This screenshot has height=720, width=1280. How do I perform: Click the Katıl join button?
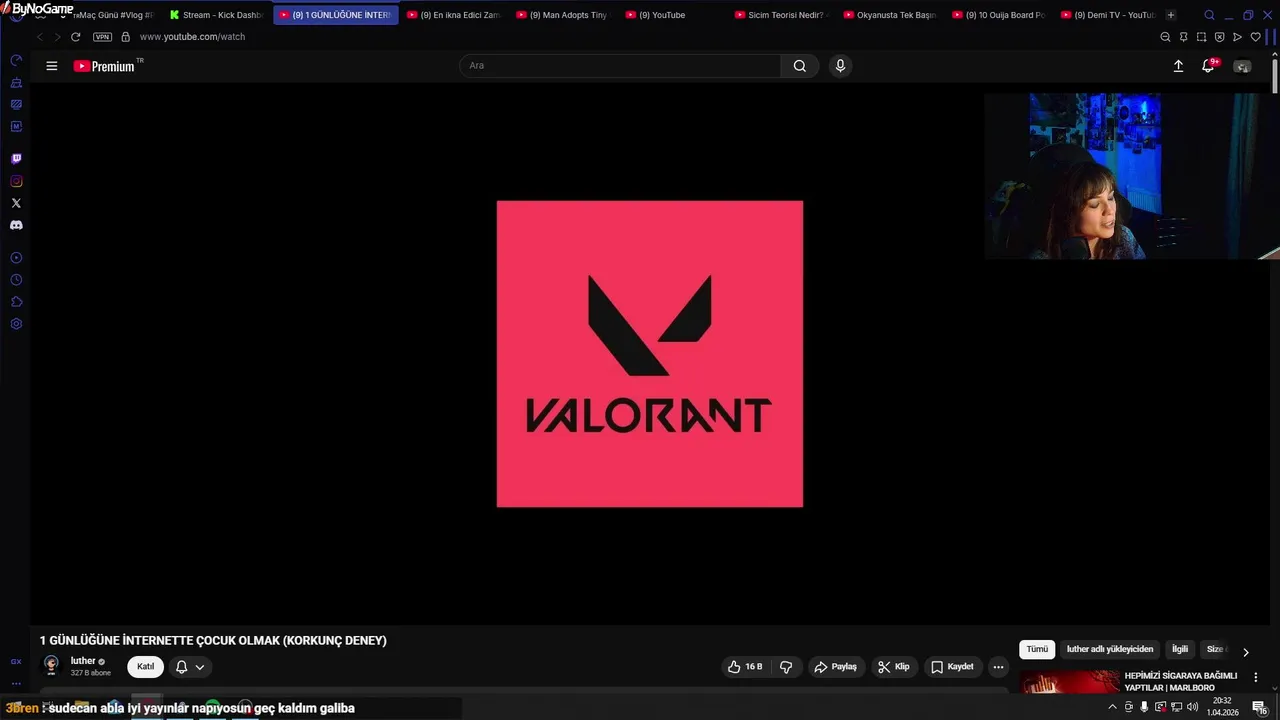(145, 667)
